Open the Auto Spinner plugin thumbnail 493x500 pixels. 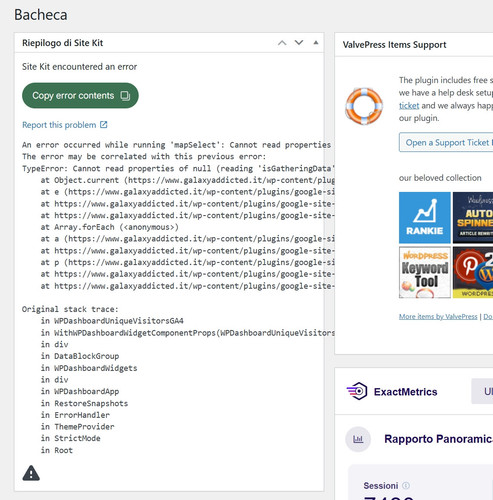[x=473, y=217]
